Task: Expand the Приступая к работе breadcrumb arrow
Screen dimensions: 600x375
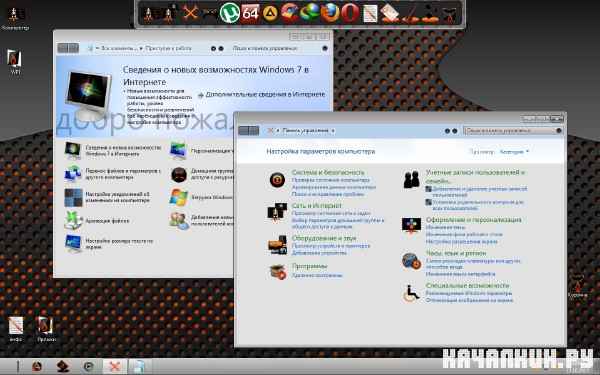Action: pos(141,49)
